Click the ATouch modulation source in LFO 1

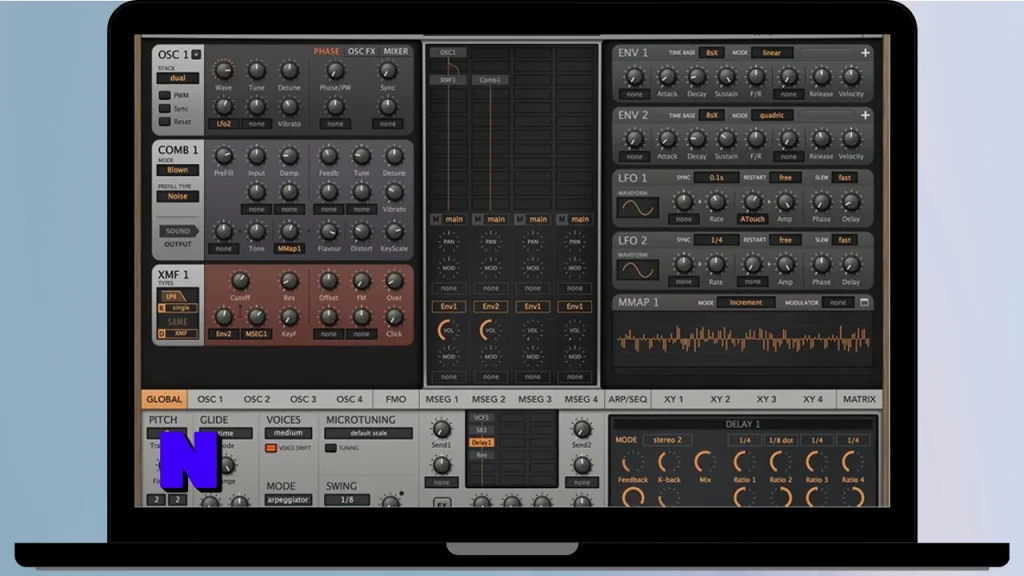pos(752,219)
